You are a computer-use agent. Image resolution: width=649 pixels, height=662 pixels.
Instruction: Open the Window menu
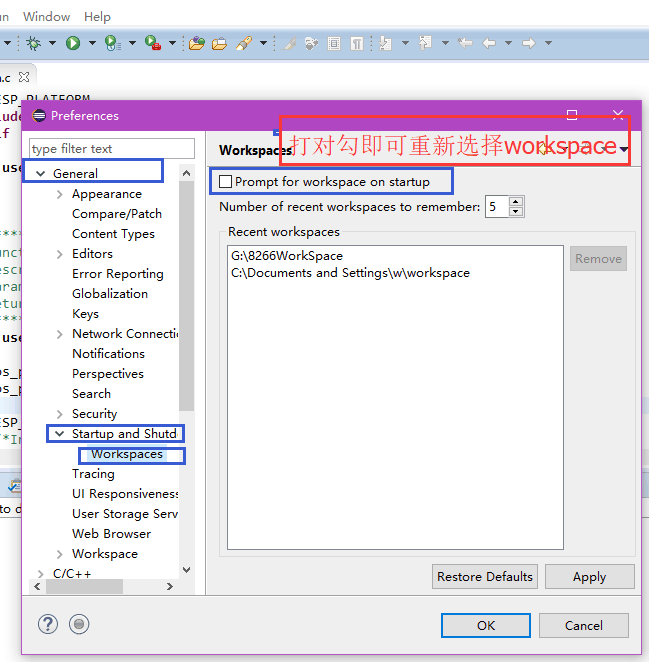(x=46, y=16)
